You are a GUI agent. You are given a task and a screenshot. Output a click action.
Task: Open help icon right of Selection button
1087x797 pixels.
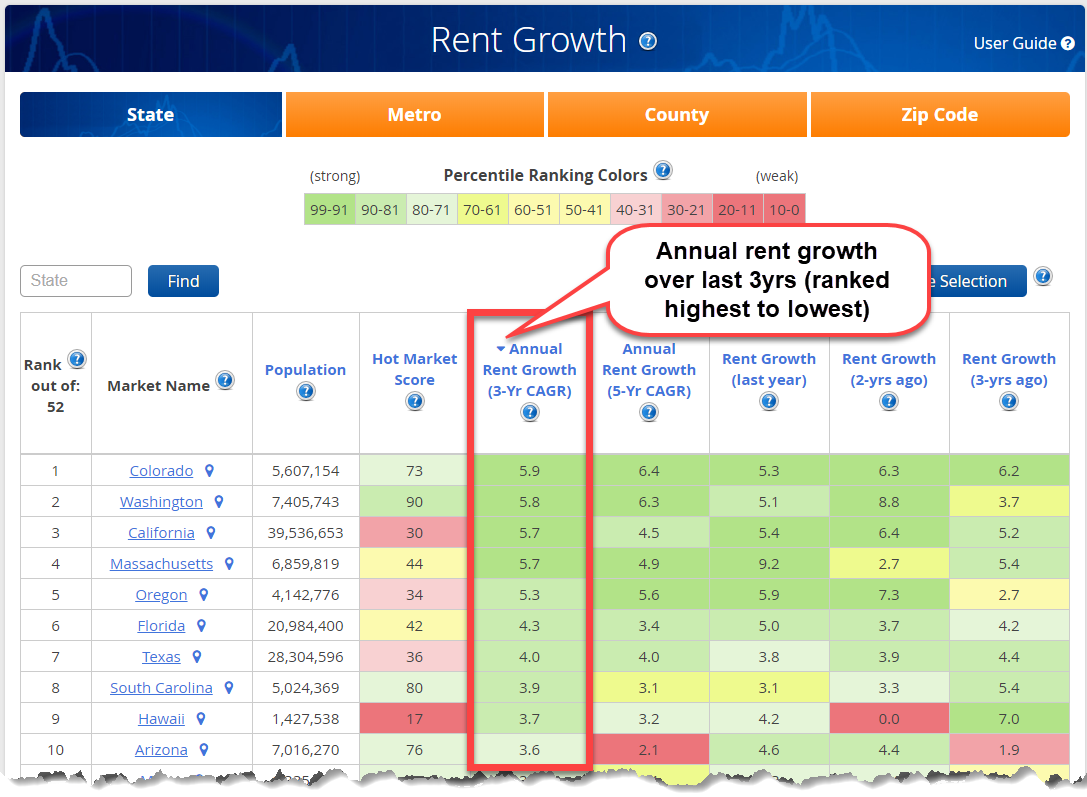[x=1043, y=276]
